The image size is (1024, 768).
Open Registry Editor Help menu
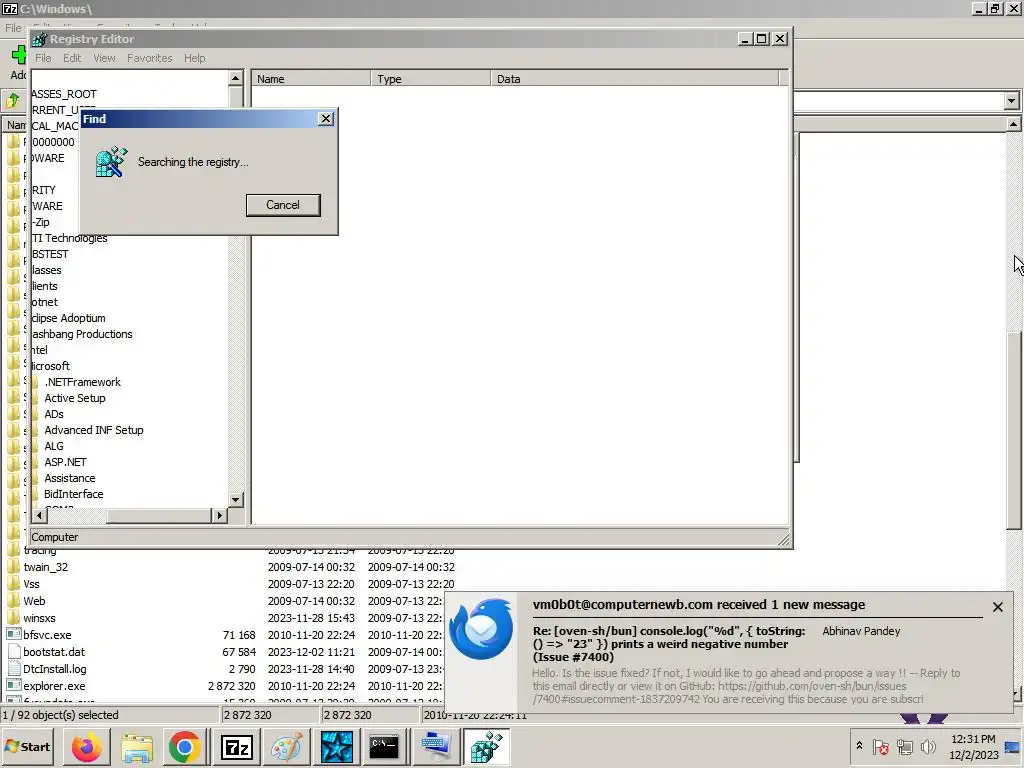pos(195,58)
